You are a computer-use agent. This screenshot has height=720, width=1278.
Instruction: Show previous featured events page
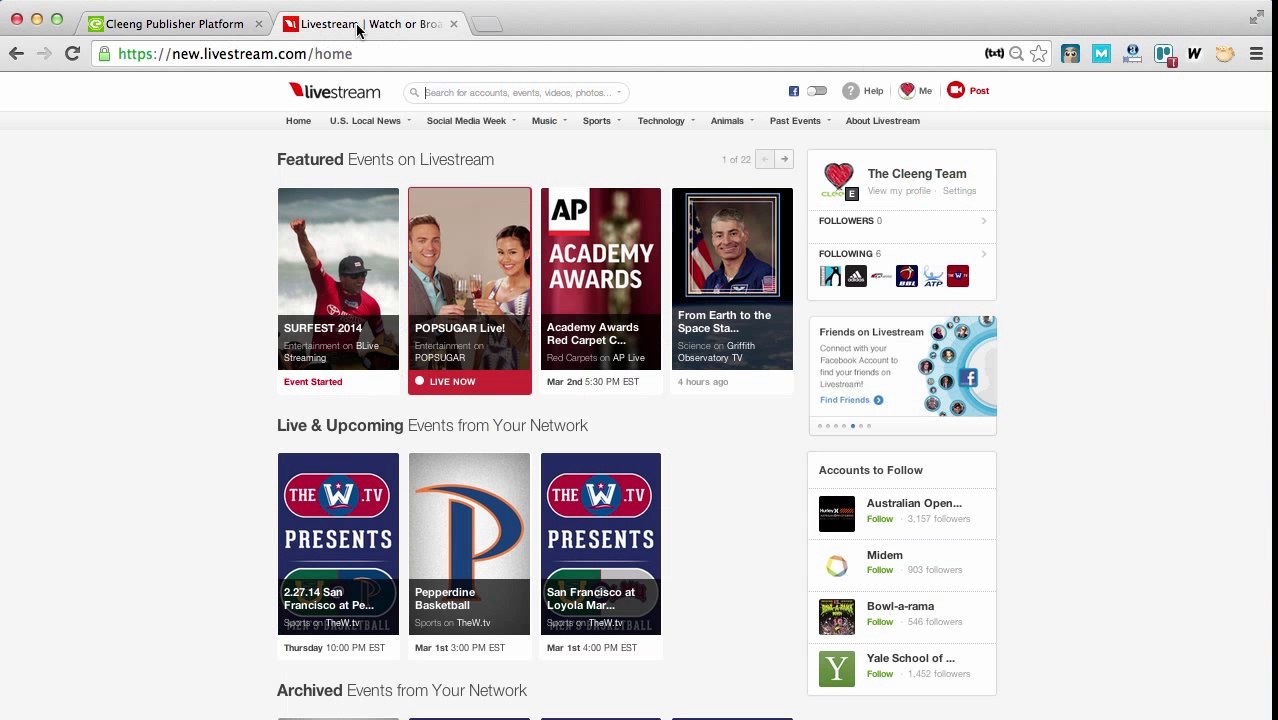(x=764, y=159)
